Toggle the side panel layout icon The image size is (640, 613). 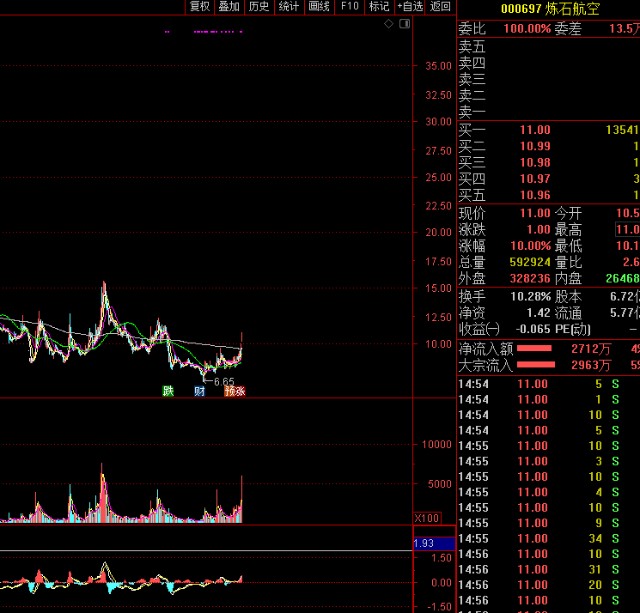click(404, 22)
